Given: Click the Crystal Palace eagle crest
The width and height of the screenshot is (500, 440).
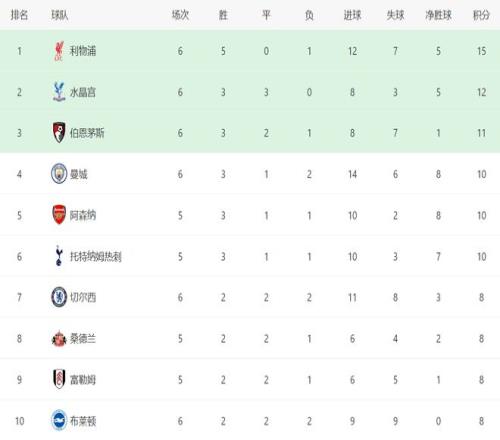Looking at the screenshot, I should pyautogui.click(x=59, y=92).
